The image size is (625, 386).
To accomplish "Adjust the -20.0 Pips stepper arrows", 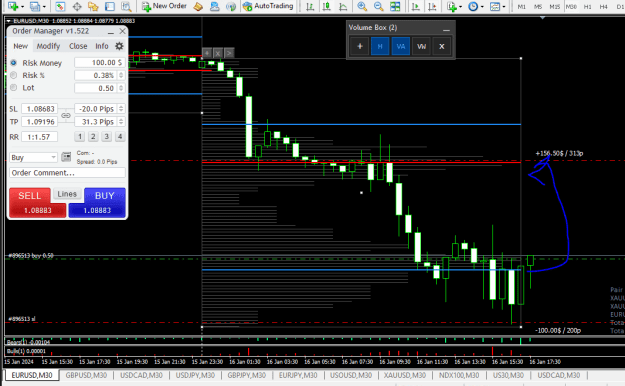I will [121, 109].
